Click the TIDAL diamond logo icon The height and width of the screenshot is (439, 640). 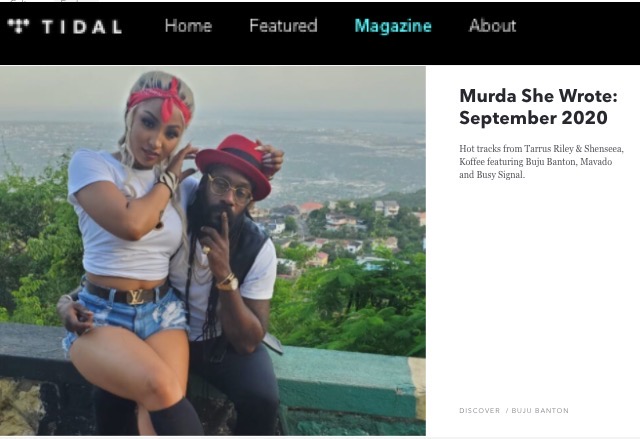pyautogui.click(x=18, y=26)
